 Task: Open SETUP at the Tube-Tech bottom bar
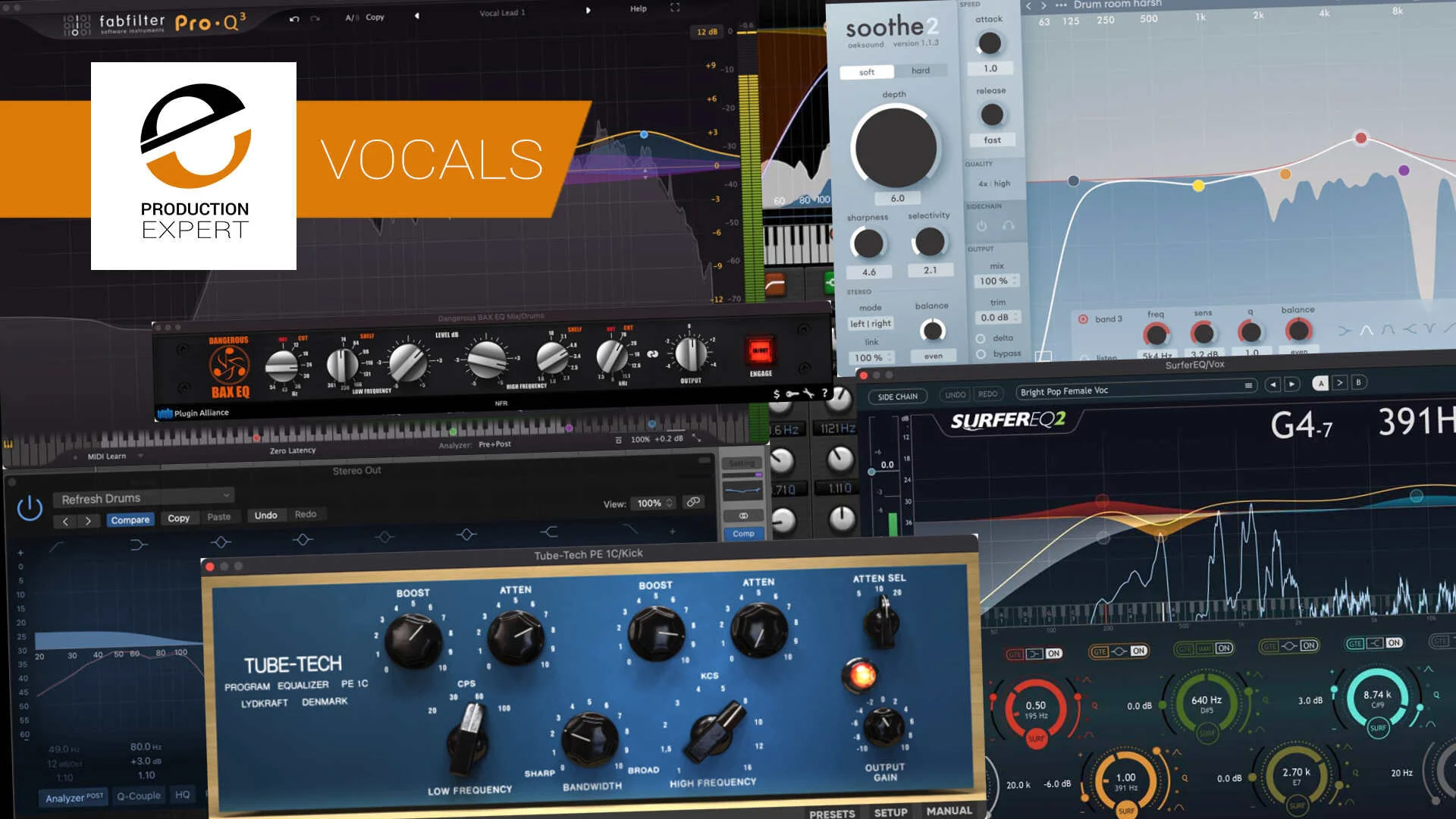(x=890, y=812)
